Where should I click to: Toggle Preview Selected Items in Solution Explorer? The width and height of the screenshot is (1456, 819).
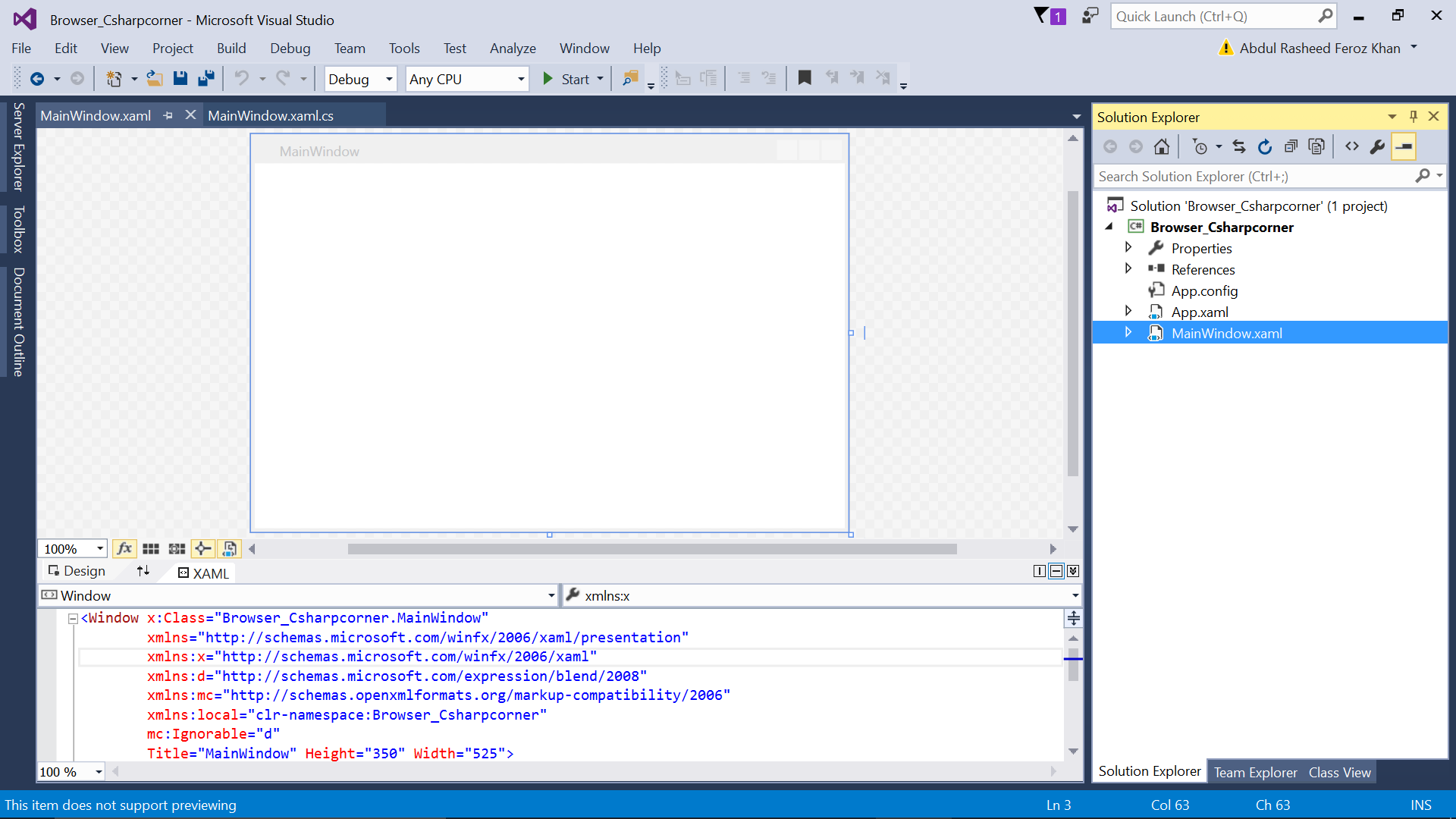[x=1404, y=146]
